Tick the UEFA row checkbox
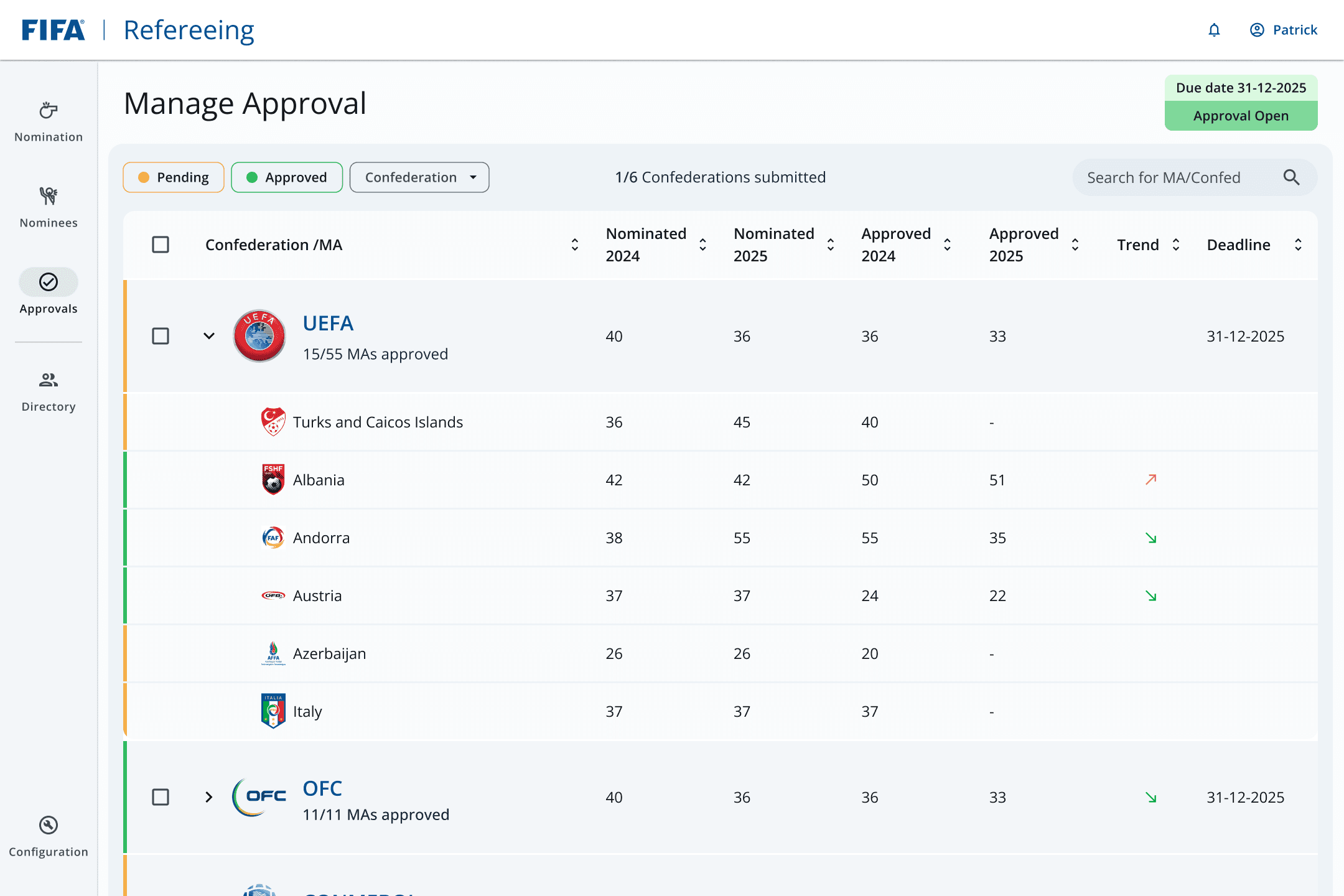Viewport: 1344px width, 896px height. pyautogui.click(x=161, y=336)
